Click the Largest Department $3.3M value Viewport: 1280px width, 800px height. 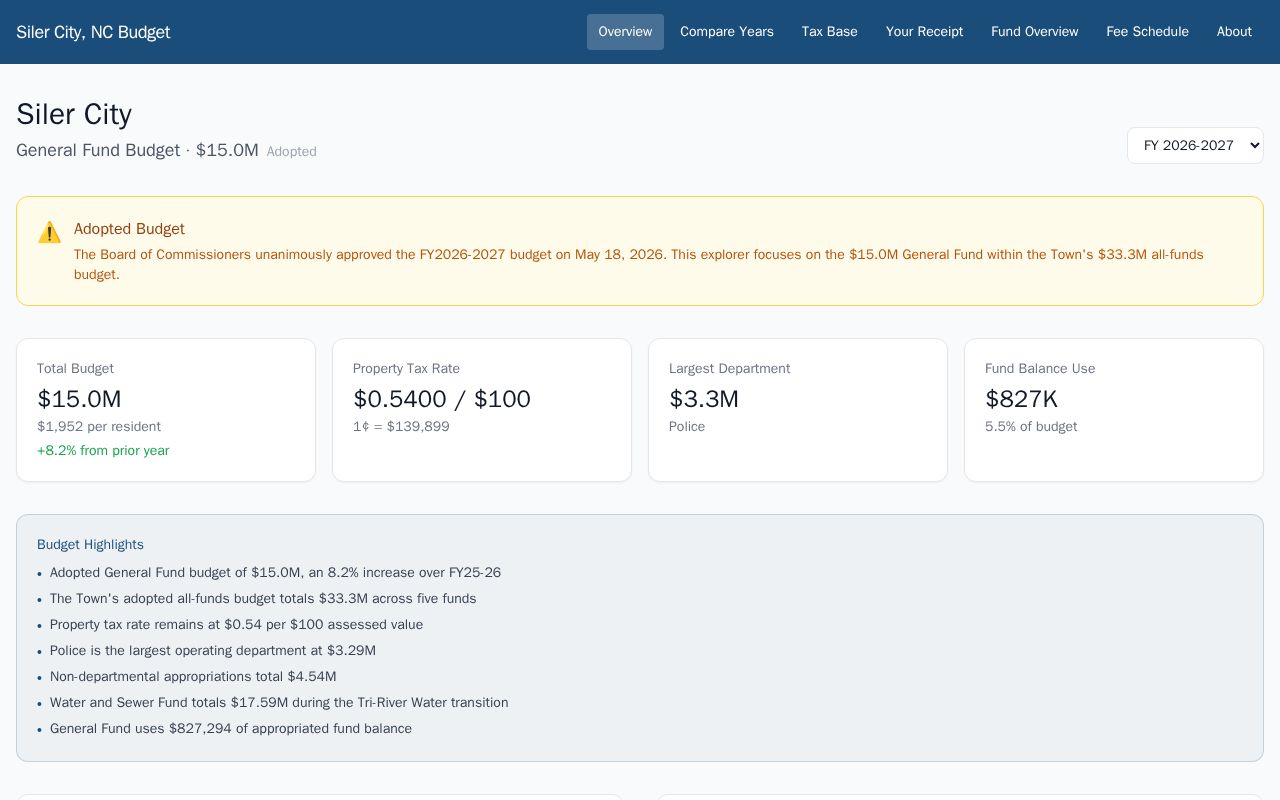click(704, 399)
